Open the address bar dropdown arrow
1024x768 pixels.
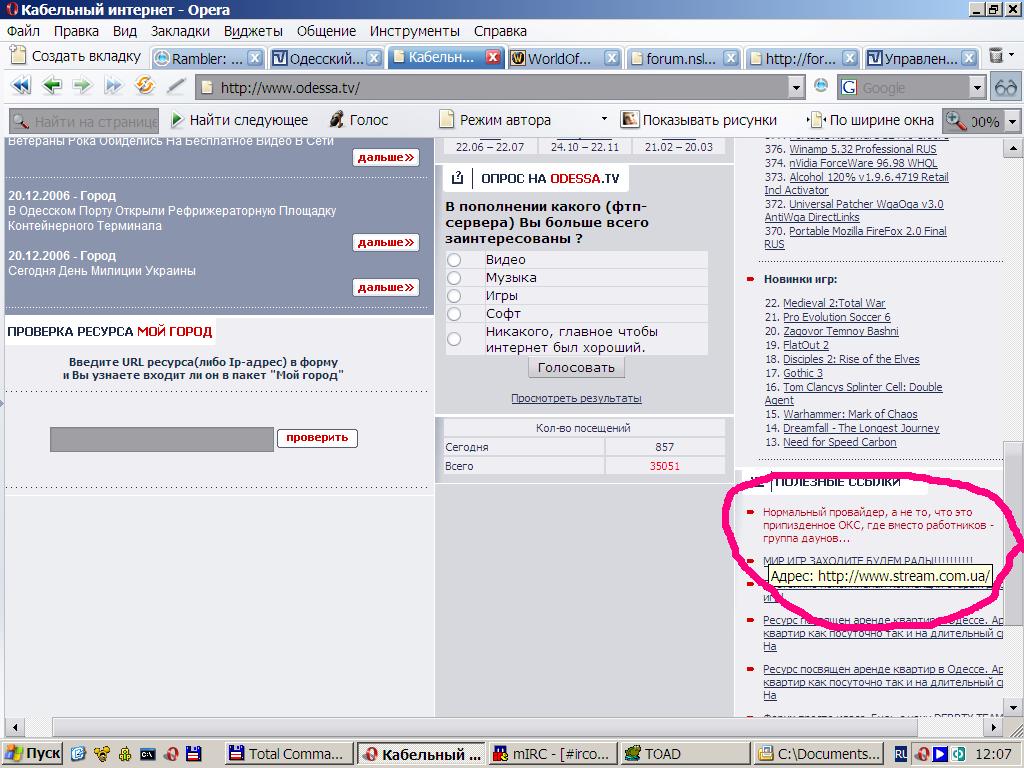tap(795, 87)
